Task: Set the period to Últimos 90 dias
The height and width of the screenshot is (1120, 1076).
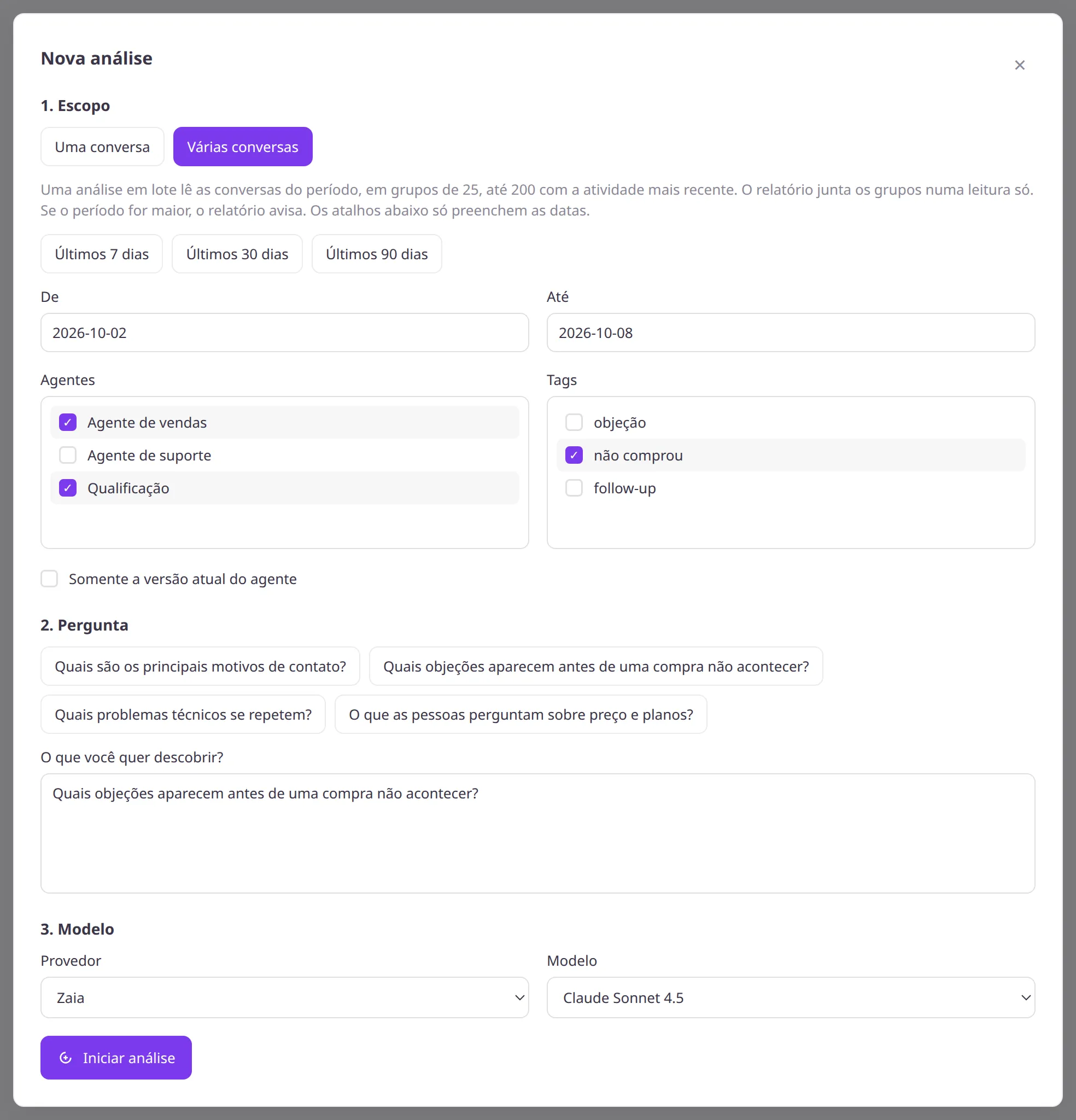Action: [x=377, y=254]
